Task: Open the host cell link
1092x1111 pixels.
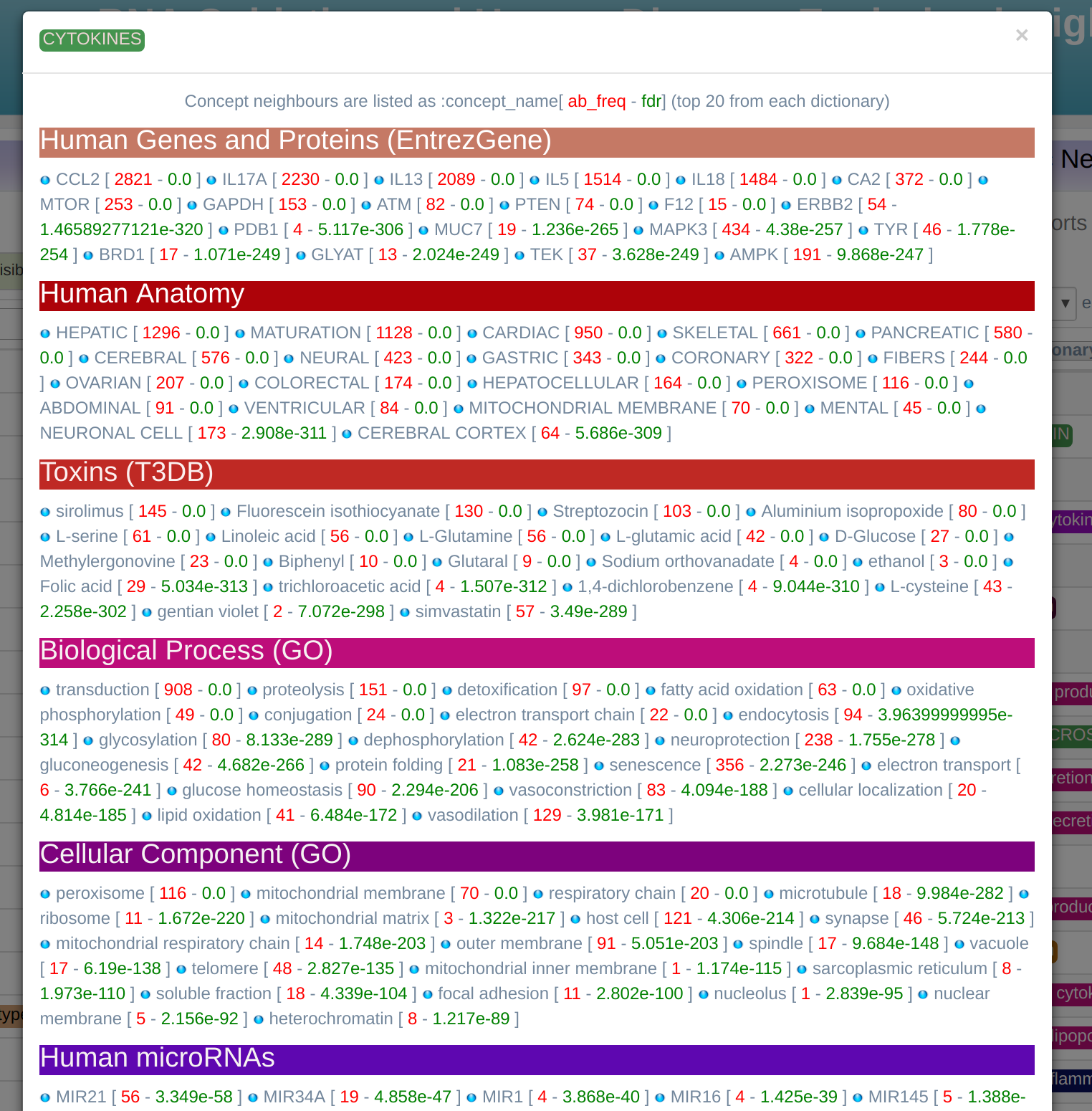Action: 618,918
